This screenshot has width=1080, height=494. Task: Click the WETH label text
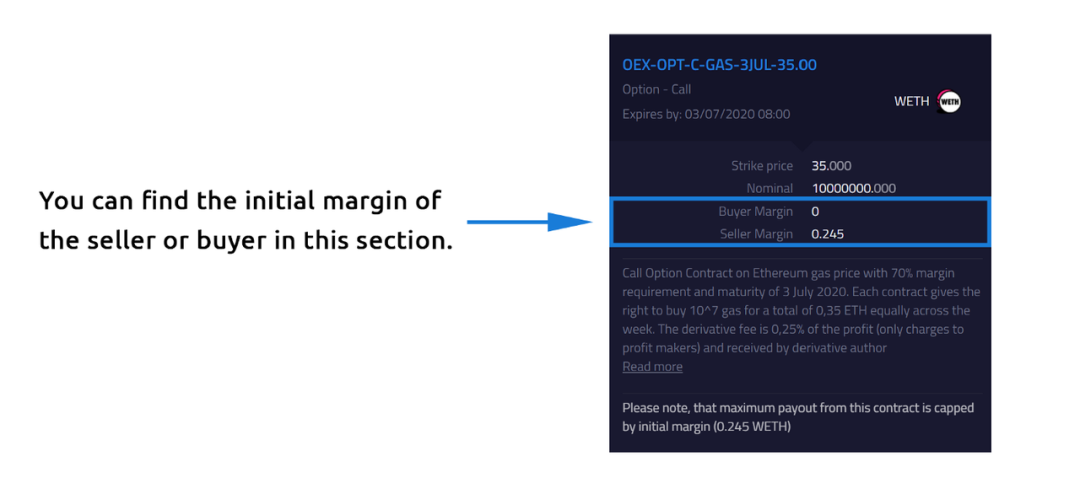[911, 102]
